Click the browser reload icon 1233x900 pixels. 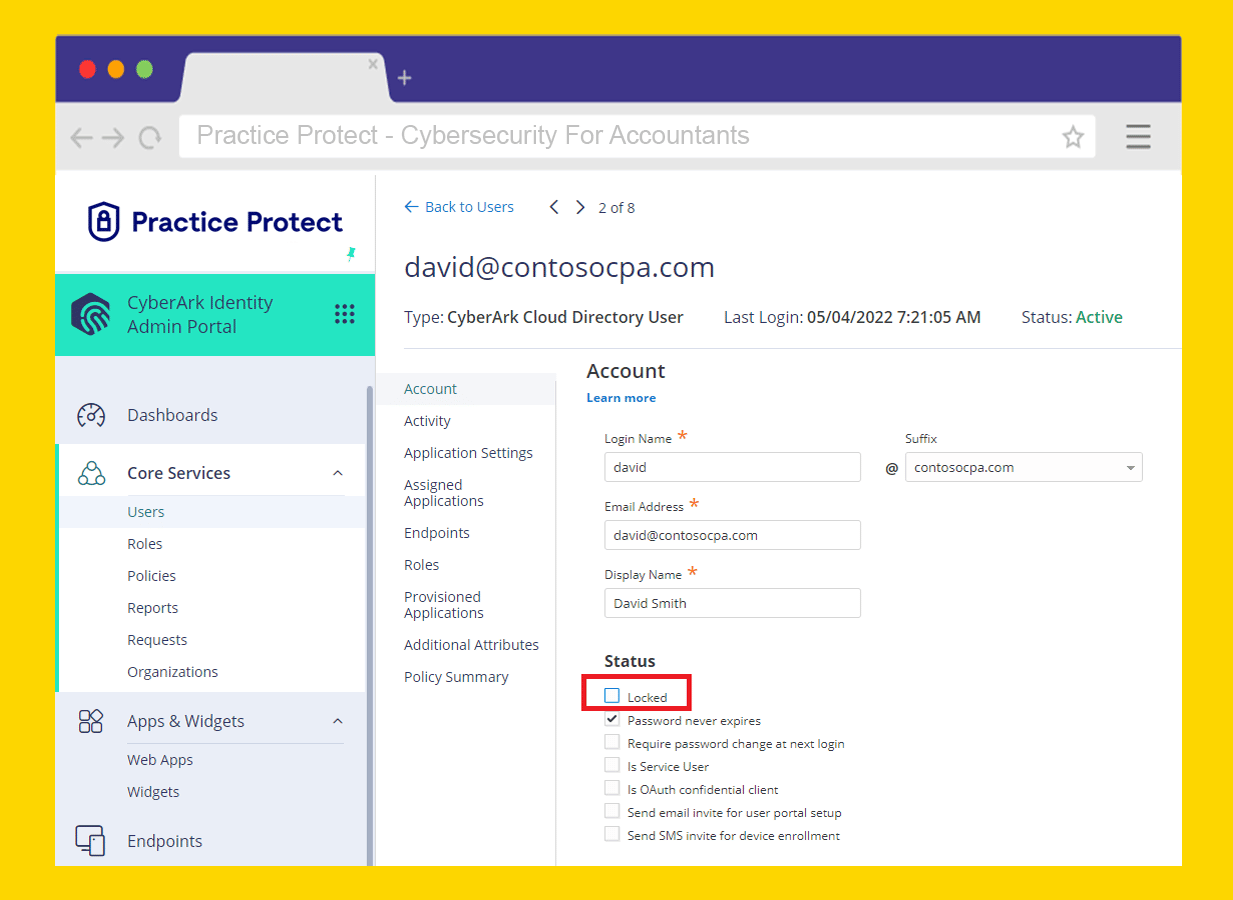(150, 138)
